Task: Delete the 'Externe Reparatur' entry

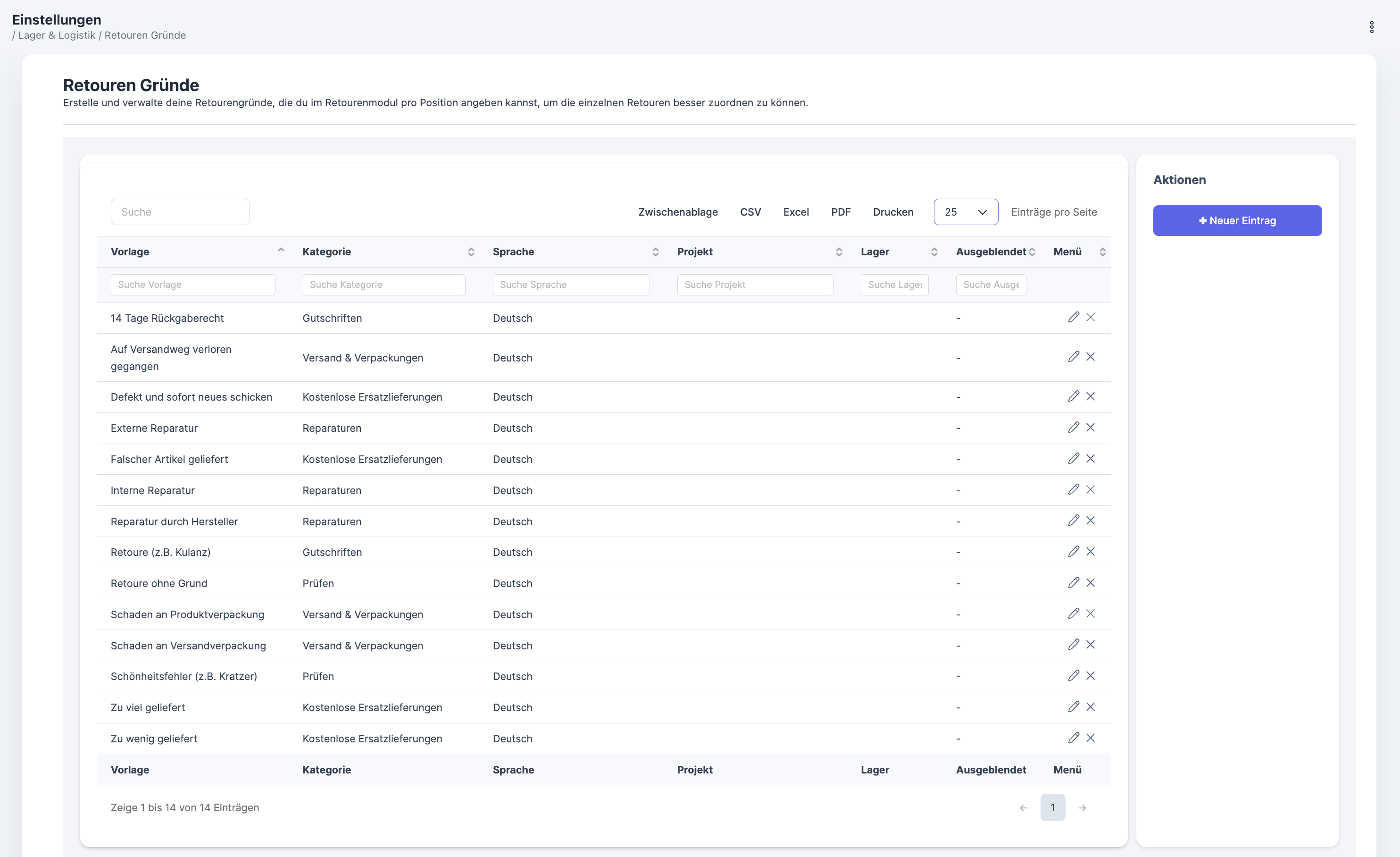Action: (x=1091, y=428)
